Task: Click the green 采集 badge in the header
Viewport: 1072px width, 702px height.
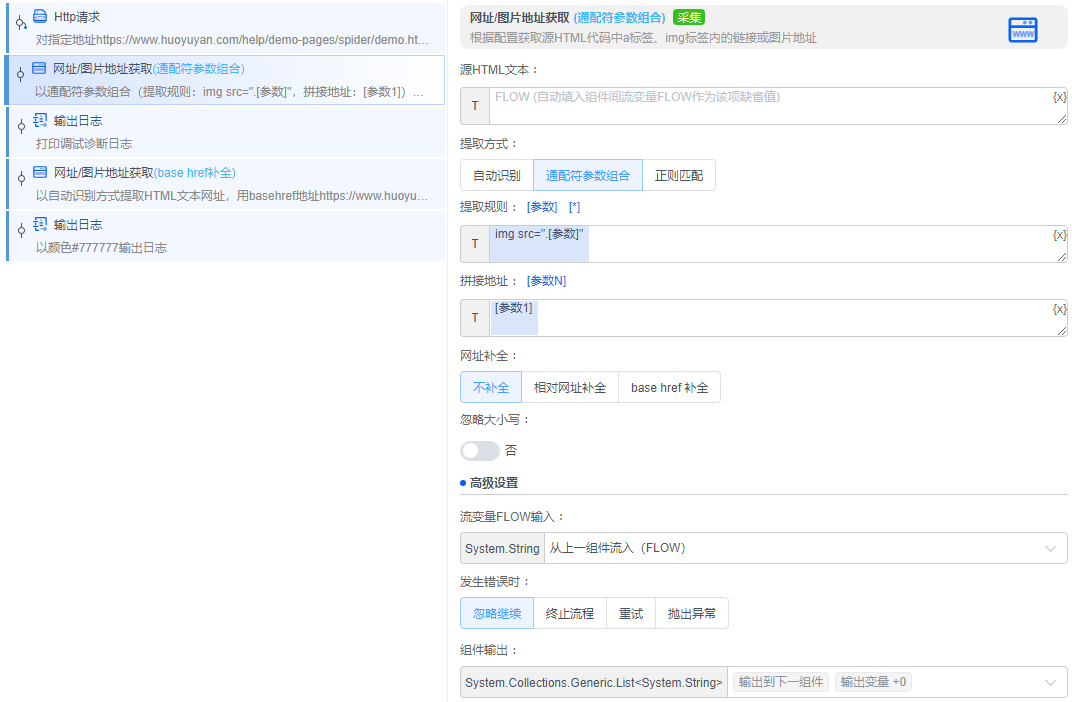Action: click(x=689, y=17)
